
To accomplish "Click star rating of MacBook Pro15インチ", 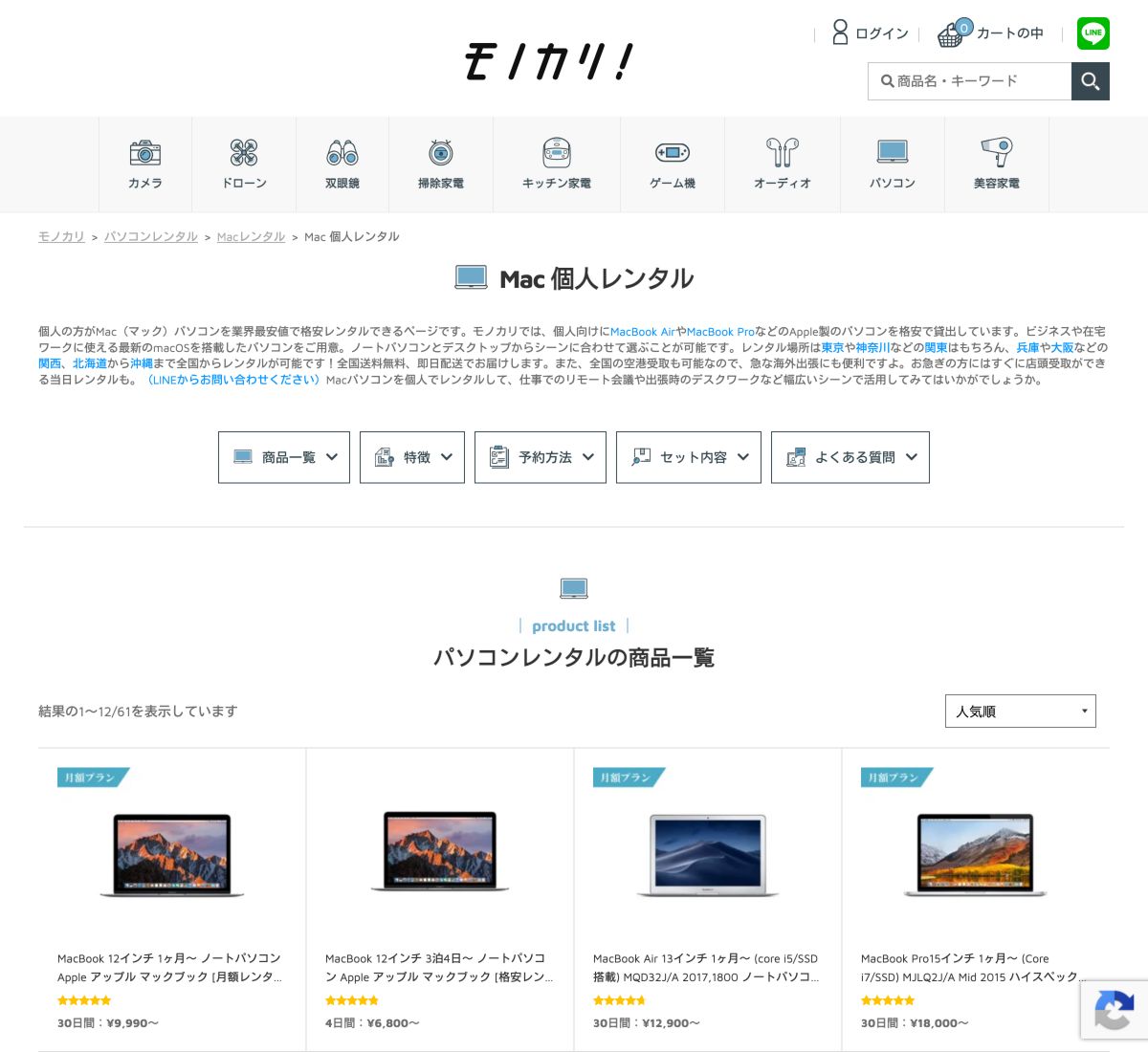I will pos(888,1000).
